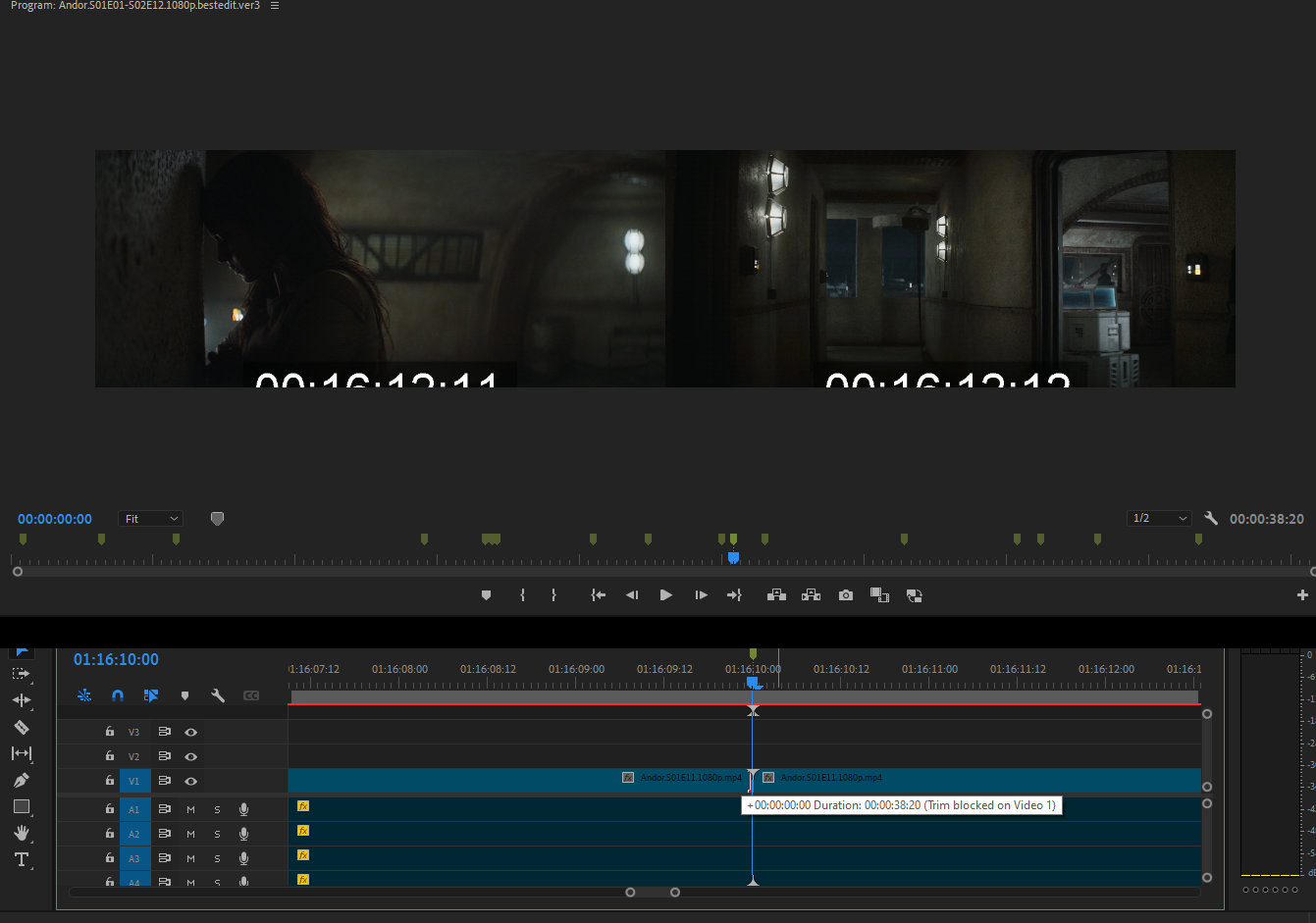Hide track V2 with its eye icon

[x=191, y=756]
